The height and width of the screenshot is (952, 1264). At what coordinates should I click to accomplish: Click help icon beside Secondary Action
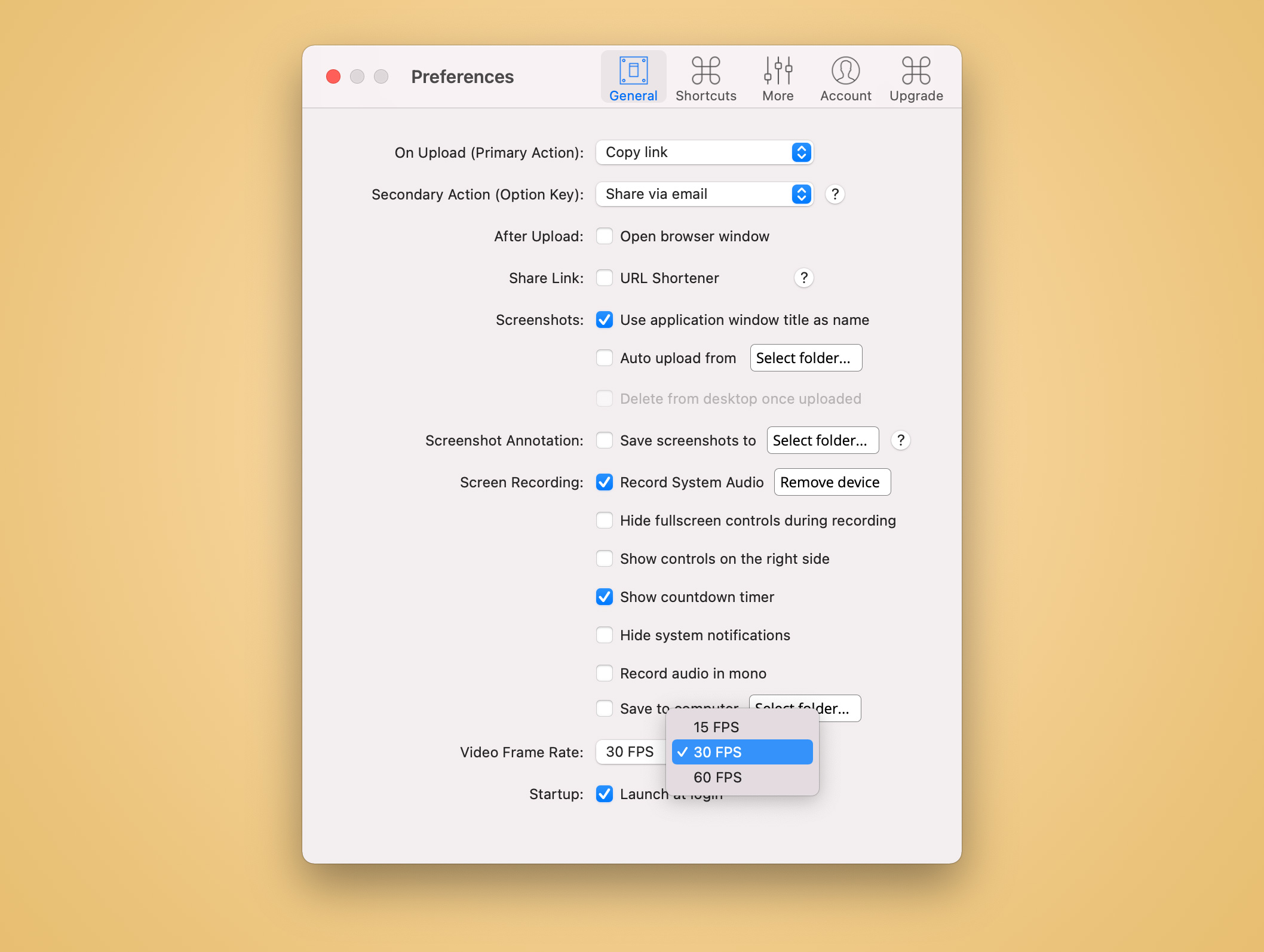[835, 194]
